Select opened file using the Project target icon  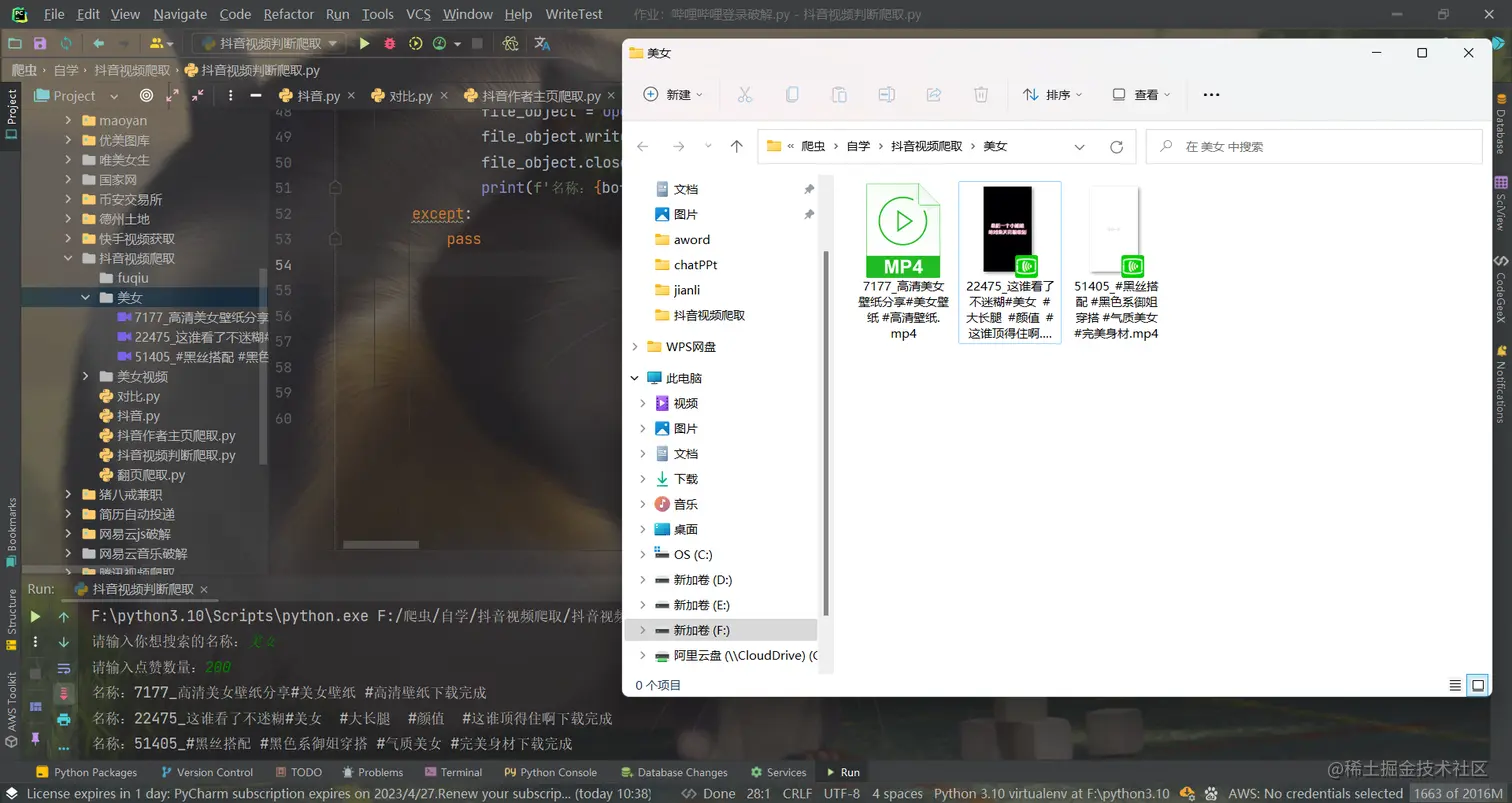[147, 96]
